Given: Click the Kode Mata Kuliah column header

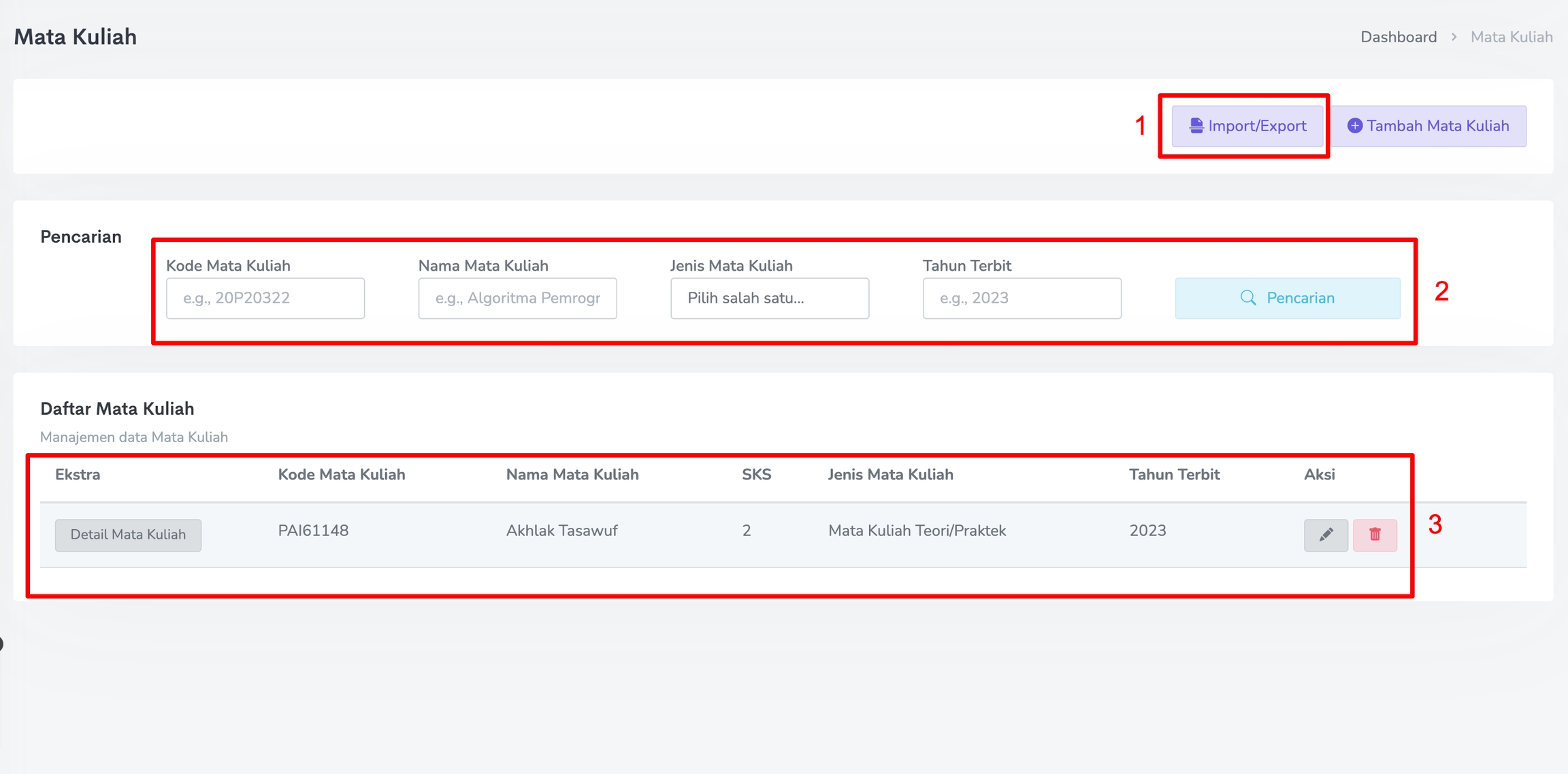Looking at the screenshot, I should [x=341, y=475].
